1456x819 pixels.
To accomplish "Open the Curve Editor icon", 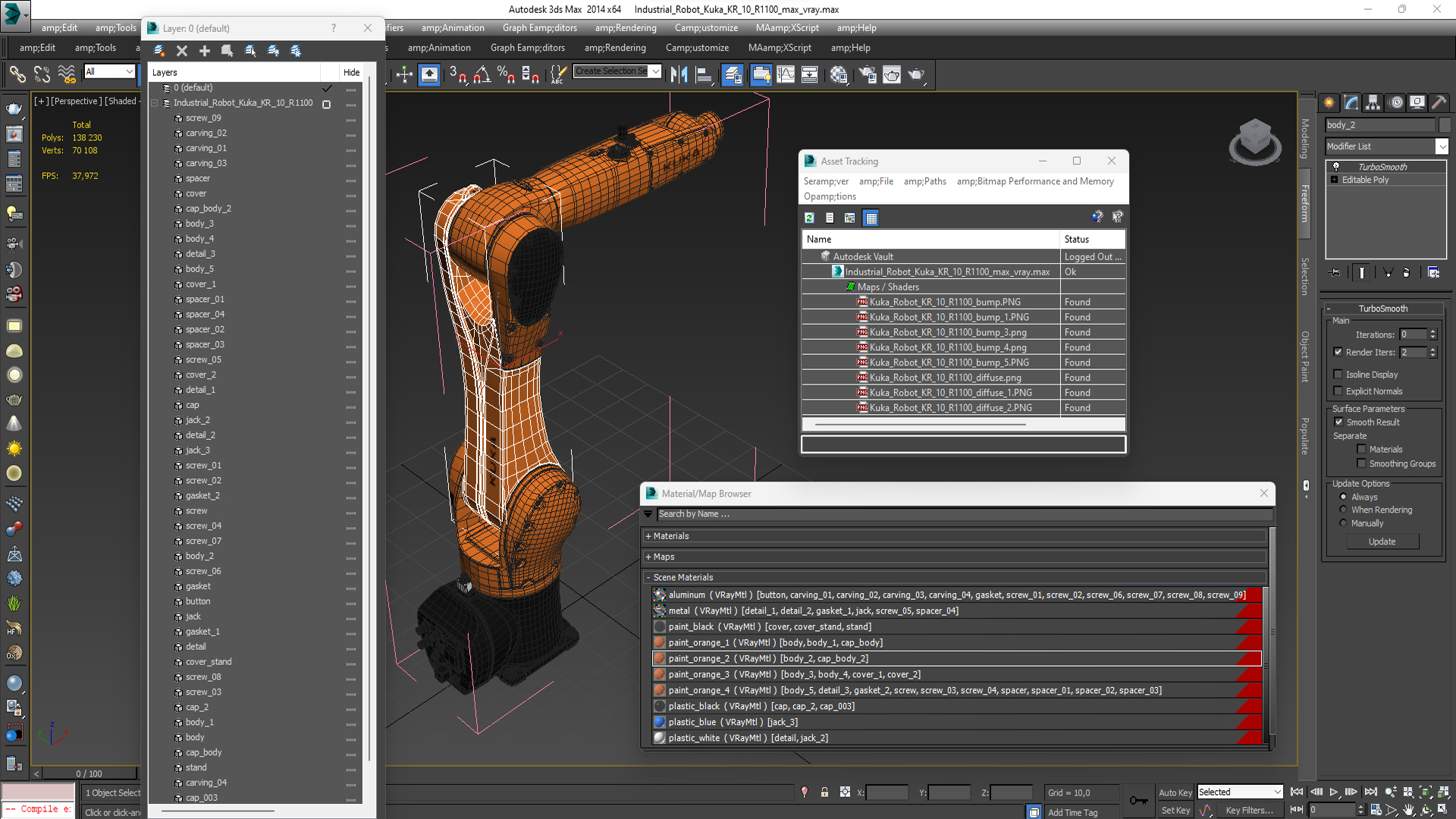I will [786, 74].
